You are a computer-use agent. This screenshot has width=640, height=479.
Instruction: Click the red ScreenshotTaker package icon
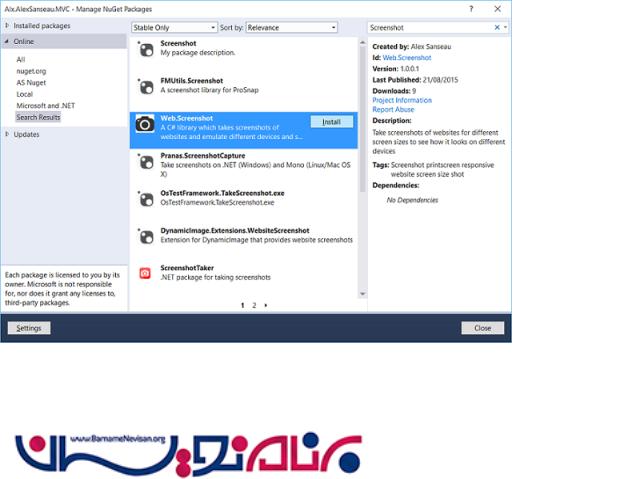click(x=145, y=273)
